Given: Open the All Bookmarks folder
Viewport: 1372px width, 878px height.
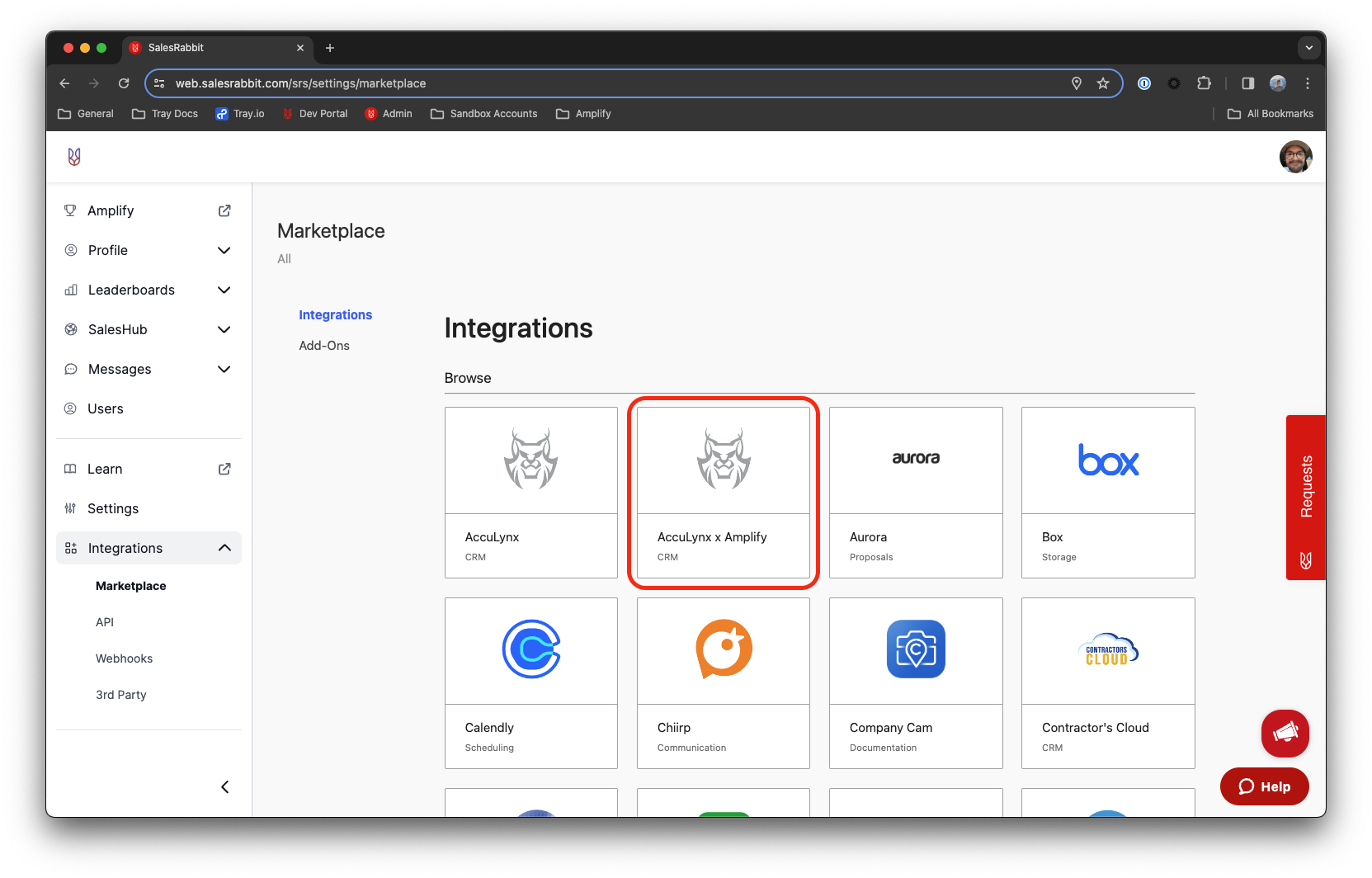Looking at the screenshot, I should point(1271,114).
